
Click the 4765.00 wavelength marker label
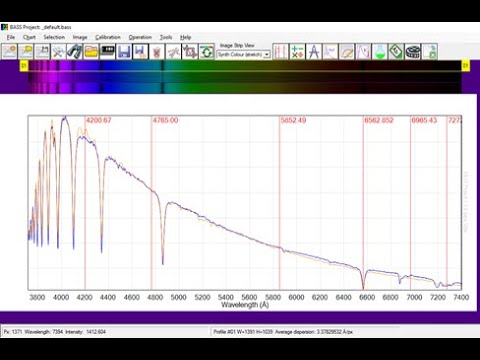point(166,120)
